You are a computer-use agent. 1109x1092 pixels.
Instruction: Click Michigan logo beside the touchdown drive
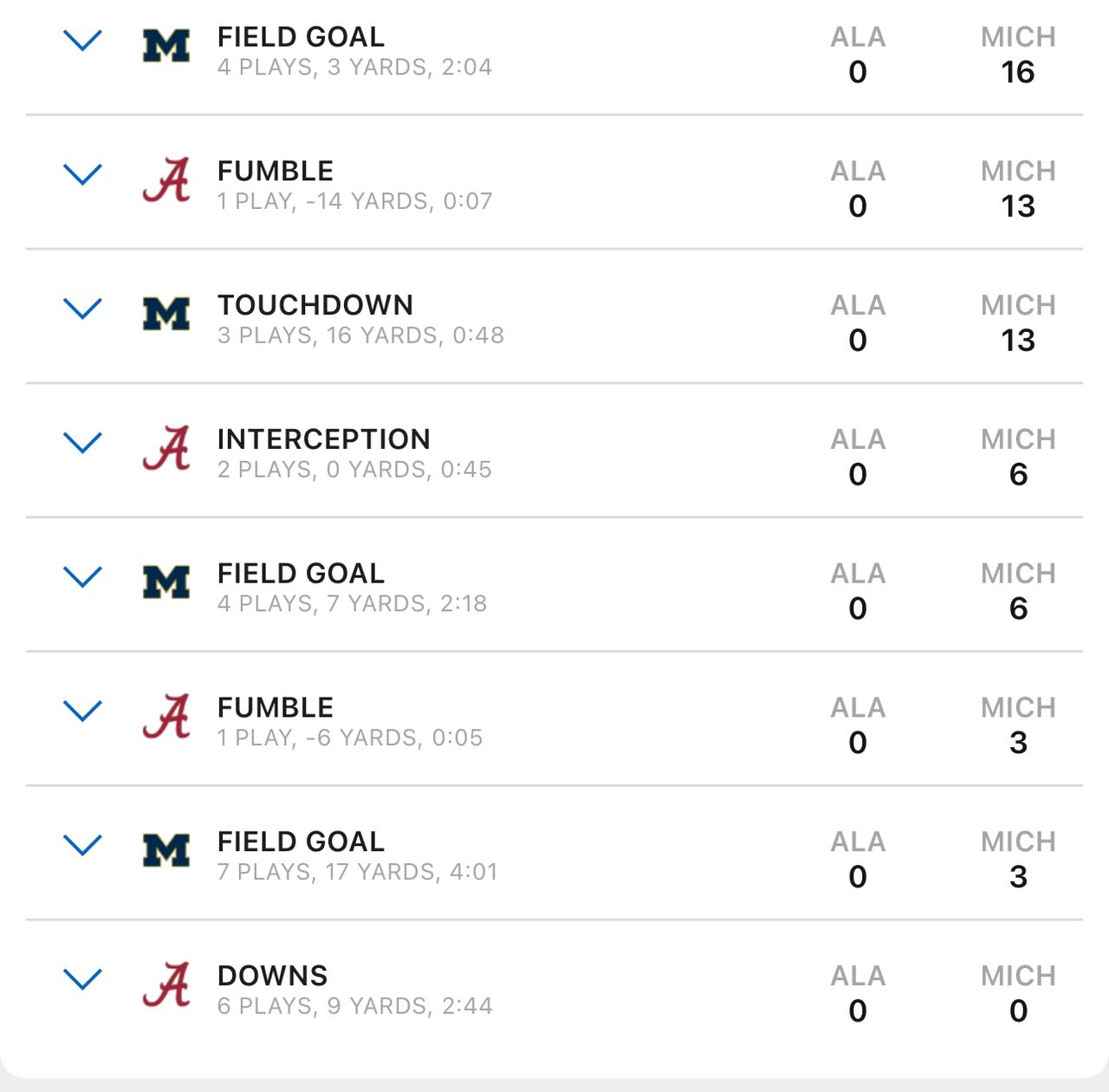pos(166,315)
